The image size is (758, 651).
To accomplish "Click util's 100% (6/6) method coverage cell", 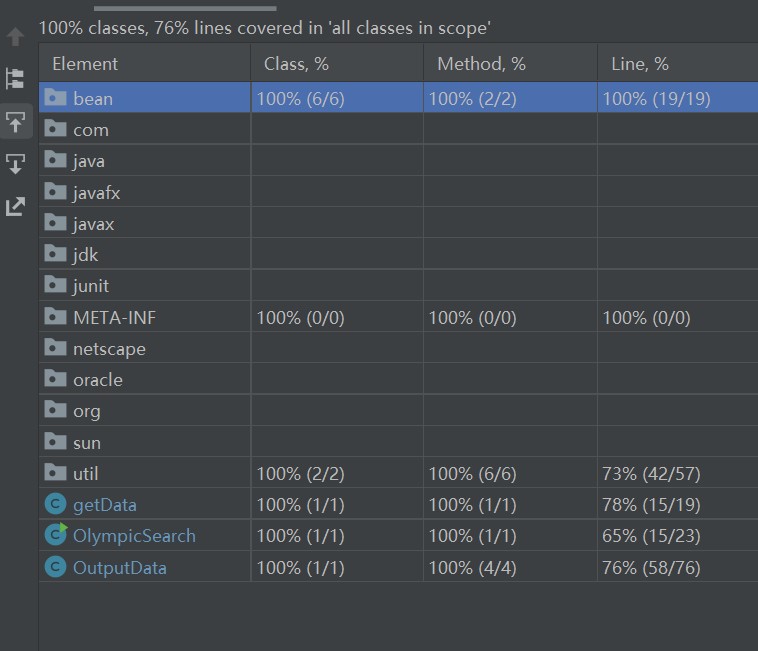I will tap(510, 473).
